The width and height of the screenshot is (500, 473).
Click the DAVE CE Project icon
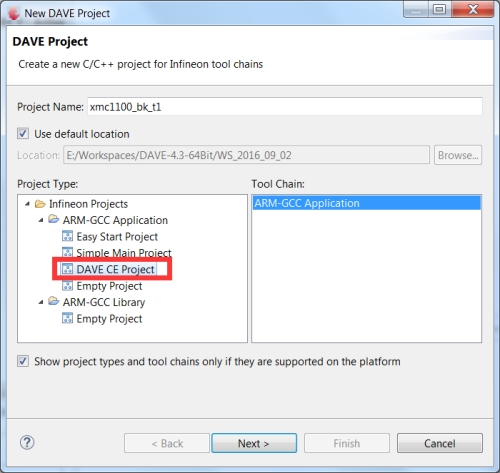click(x=67, y=269)
